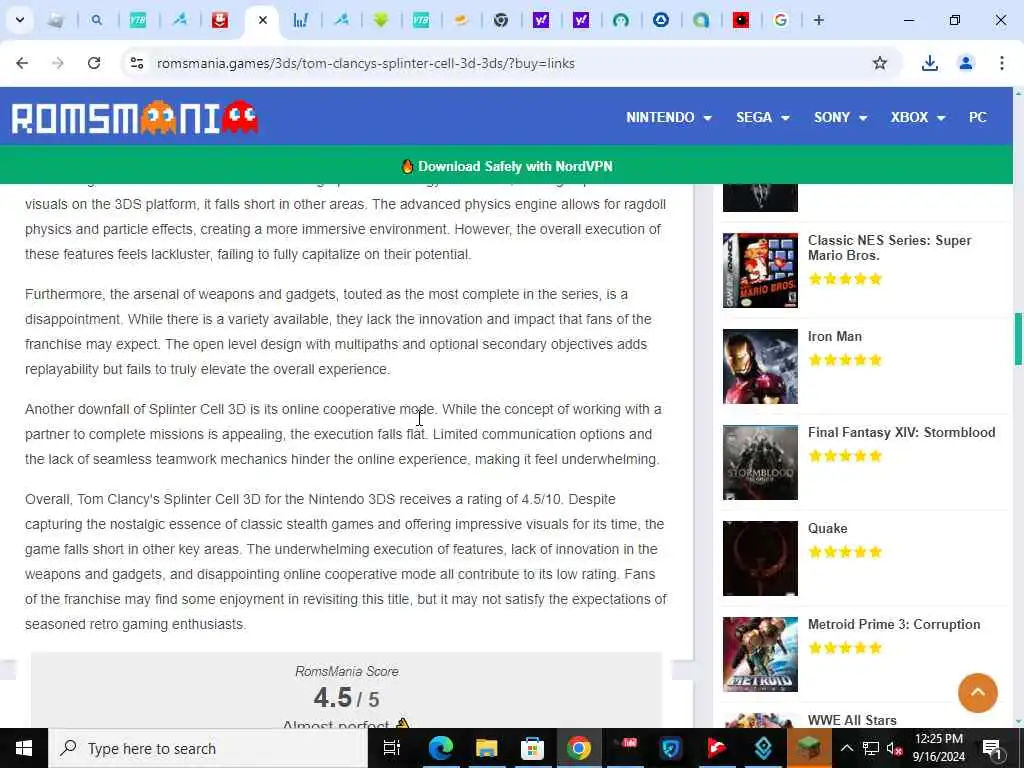Viewport: 1024px width, 768px height.
Task: Switch to the blue bar chart tab
Action: pyautogui.click(x=300, y=20)
